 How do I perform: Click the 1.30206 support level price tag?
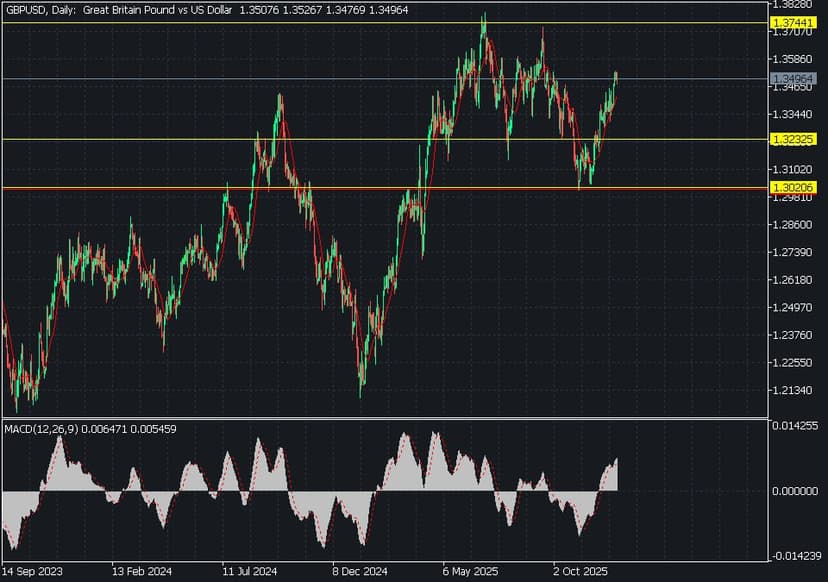coord(789,187)
